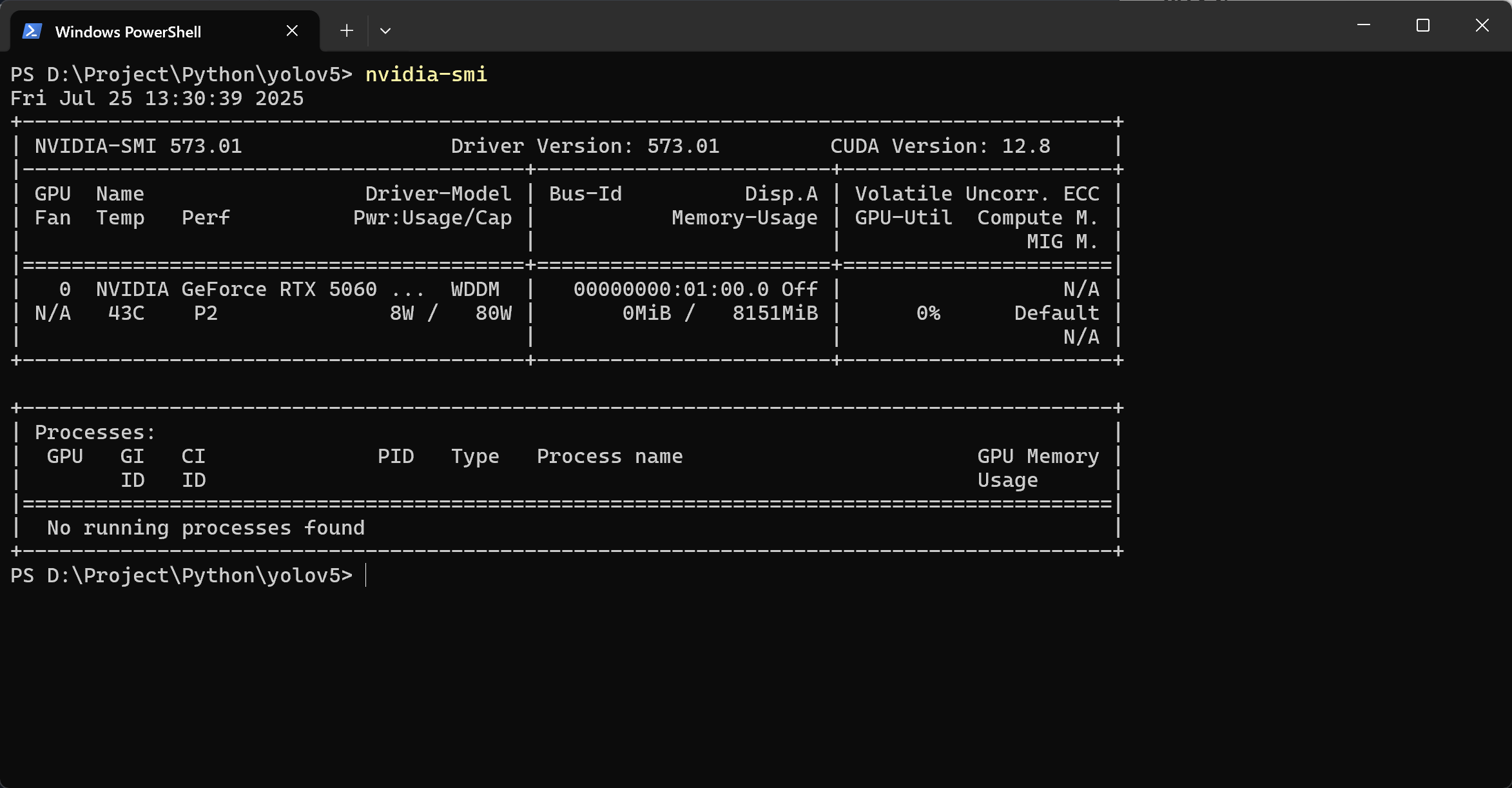Click "No running processes found" message
This screenshot has width=1512, height=788.
click(x=206, y=528)
